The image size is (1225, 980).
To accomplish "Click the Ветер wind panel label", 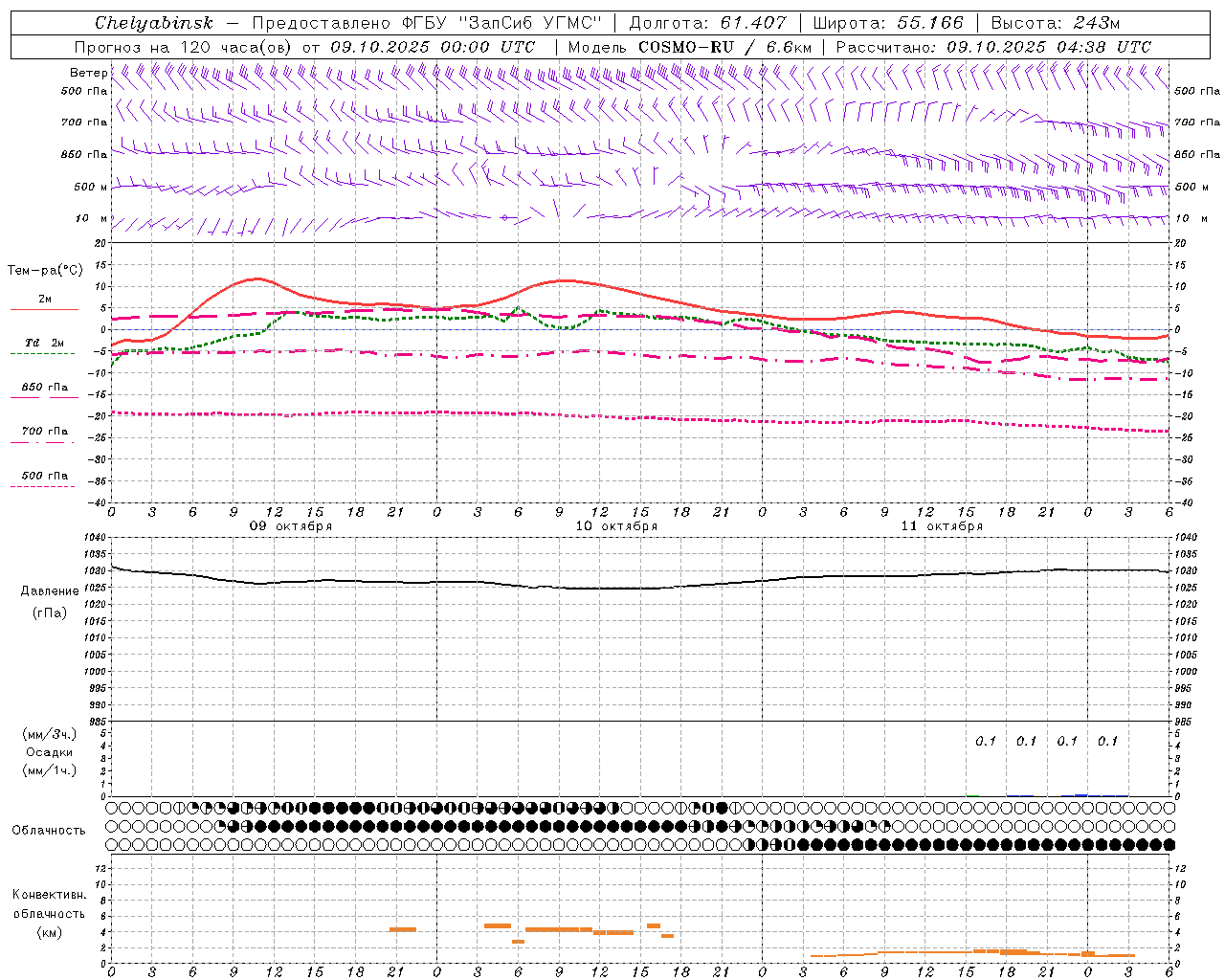I will click(x=88, y=73).
